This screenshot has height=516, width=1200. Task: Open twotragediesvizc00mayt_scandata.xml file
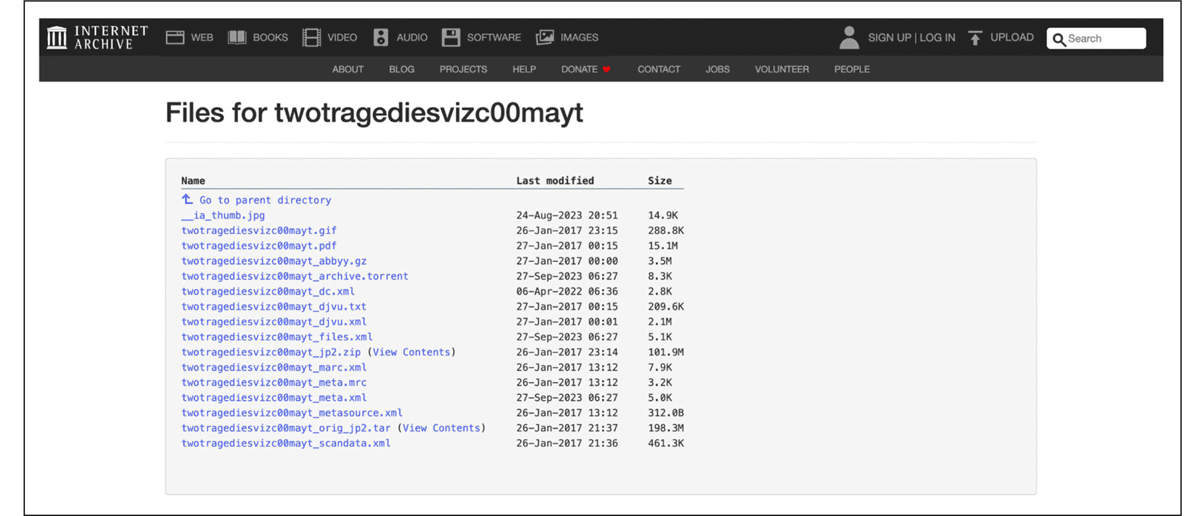pos(286,443)
